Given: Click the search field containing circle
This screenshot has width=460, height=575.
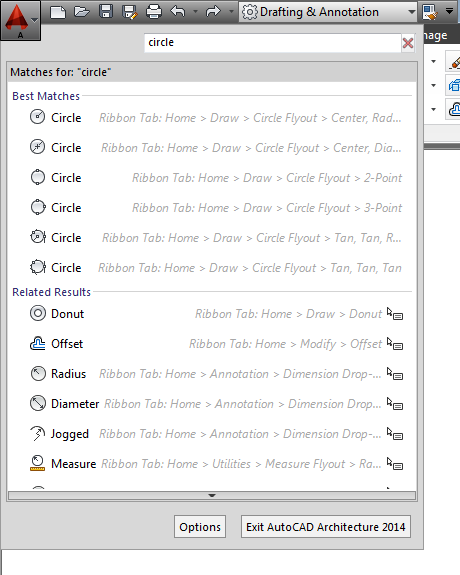Looking at the screenshot, I should [x=273, y=43].
